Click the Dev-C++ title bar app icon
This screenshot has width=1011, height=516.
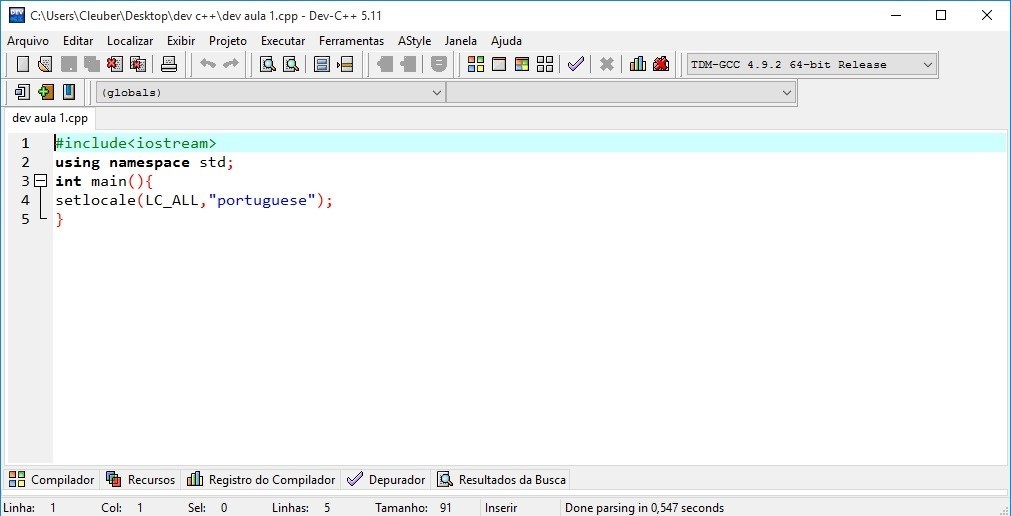[17, 15]
